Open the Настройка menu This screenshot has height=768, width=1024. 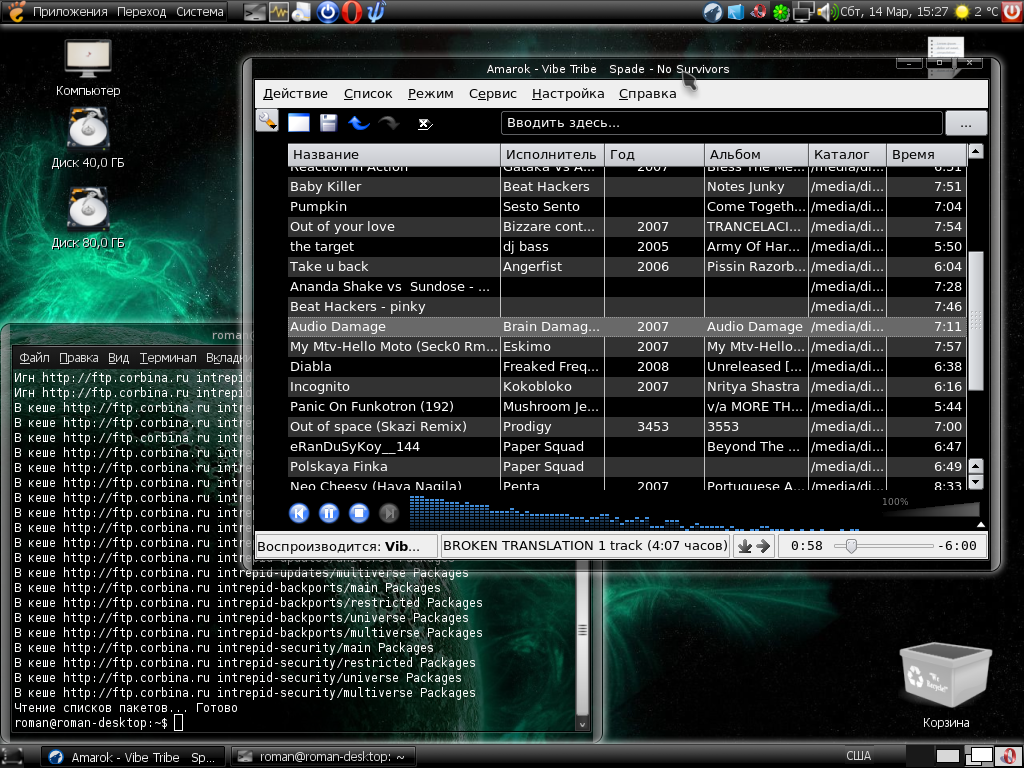pyautogui.click(x=568, y=93)
